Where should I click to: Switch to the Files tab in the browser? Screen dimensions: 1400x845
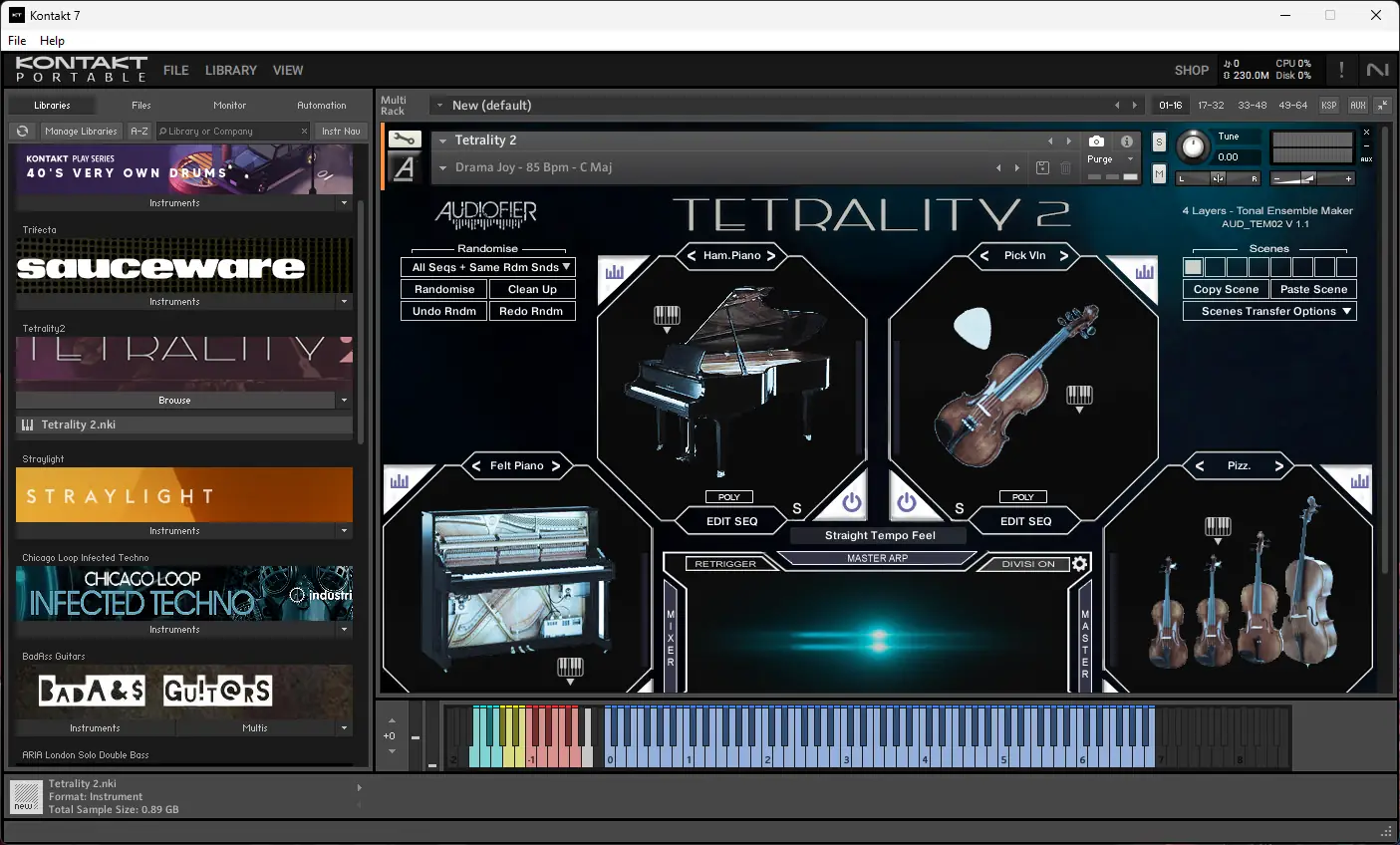[x=140, y=105]
